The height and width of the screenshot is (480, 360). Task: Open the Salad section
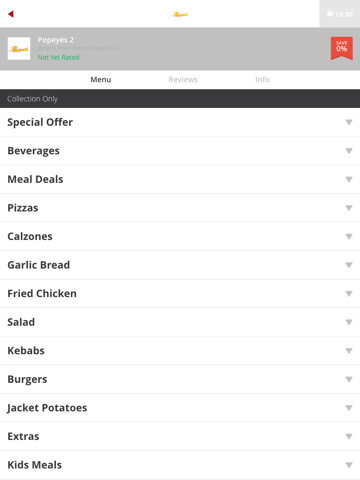click(180, 322)
